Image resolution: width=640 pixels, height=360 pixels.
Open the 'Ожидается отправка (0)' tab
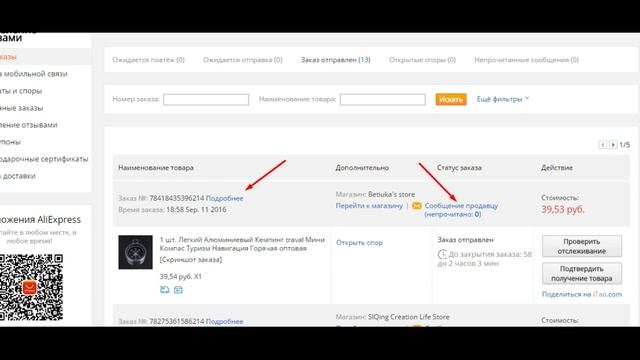point(242,60)
